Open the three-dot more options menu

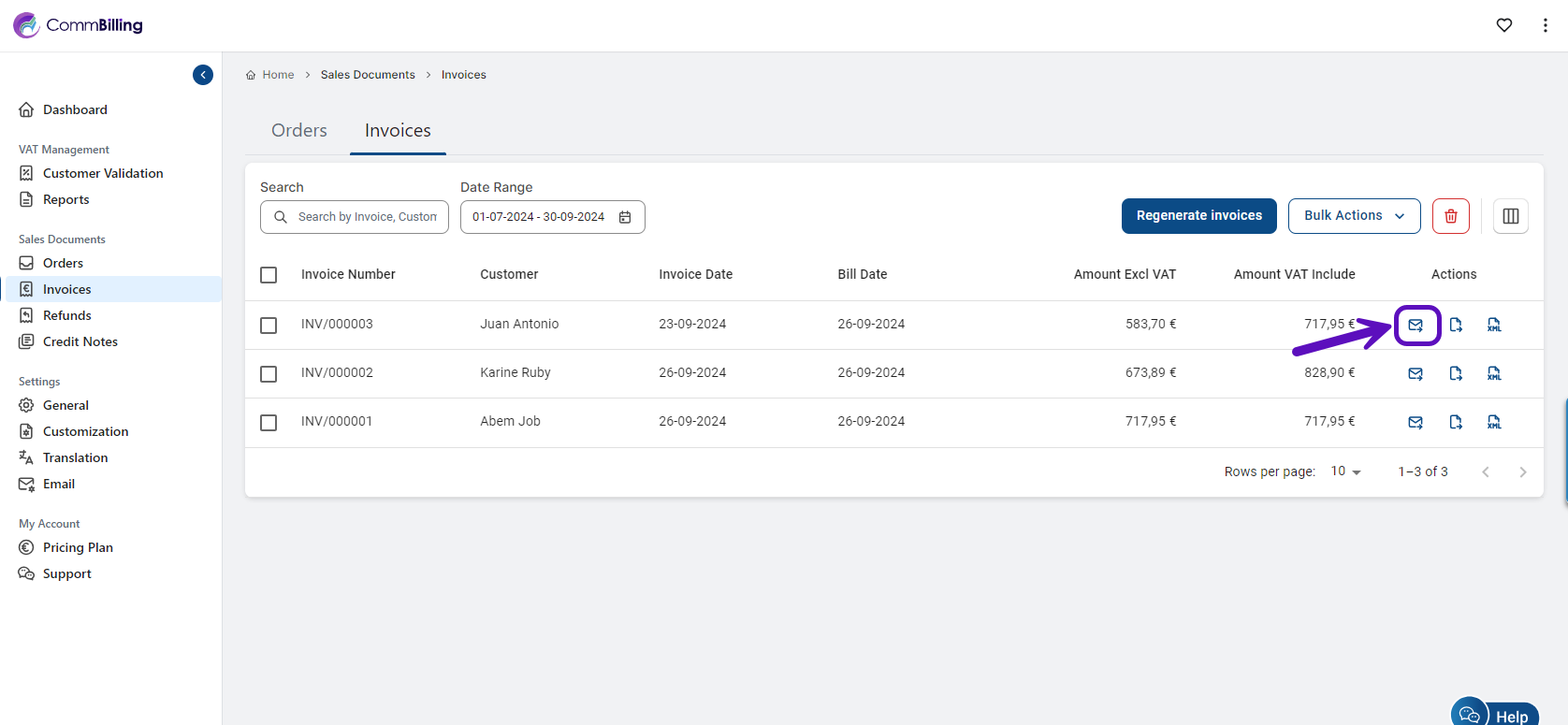(1545, 25)
